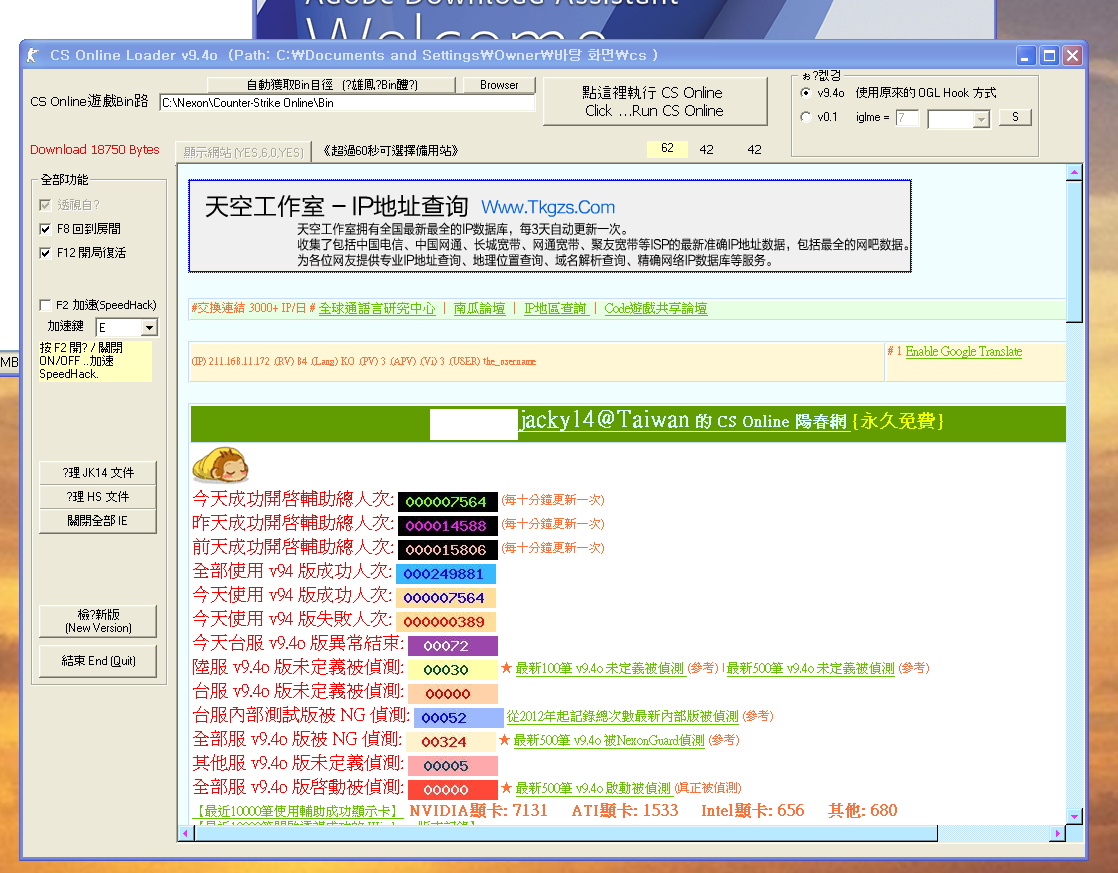Screen dimensions: 1118x873
Task: Click the 00052 internal test NG counter
Action: pyautogui.click(x=459, y=718)
